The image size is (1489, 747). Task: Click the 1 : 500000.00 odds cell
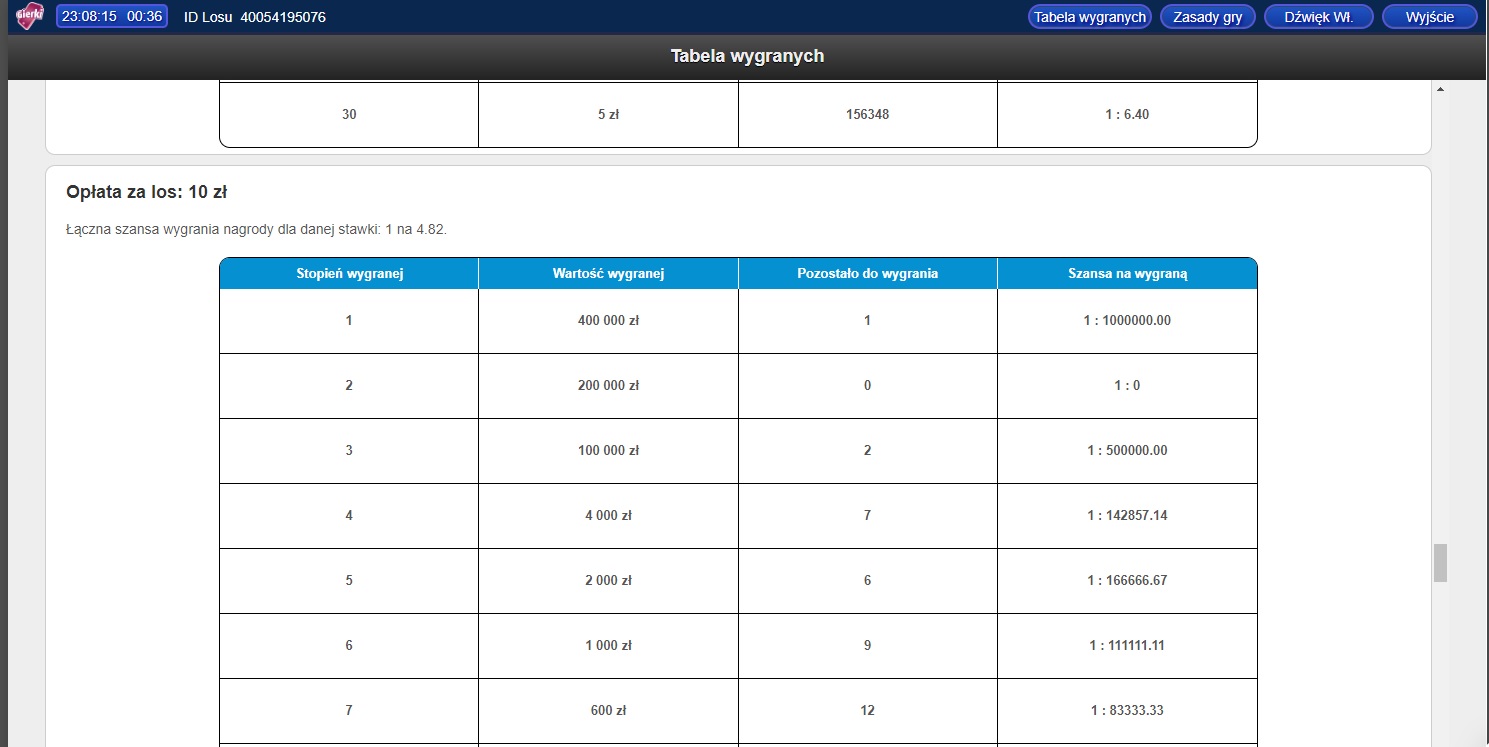point(1127,451)
